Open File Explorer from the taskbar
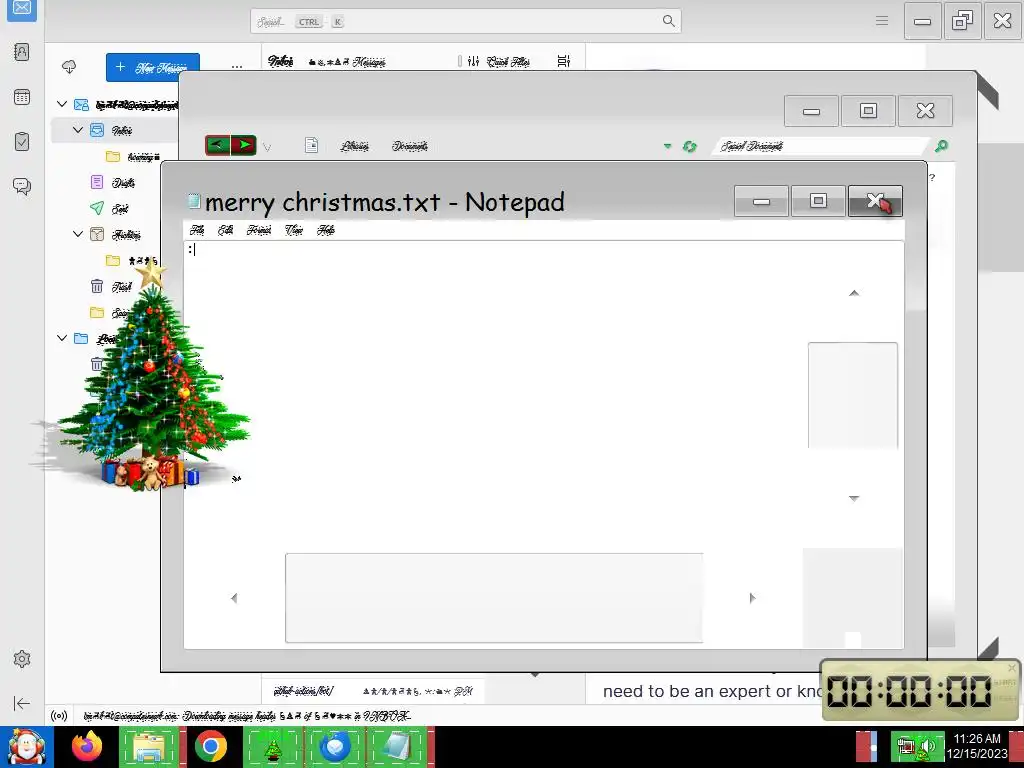This screenshot has width=1024, height=768. (x=149, y=747)
